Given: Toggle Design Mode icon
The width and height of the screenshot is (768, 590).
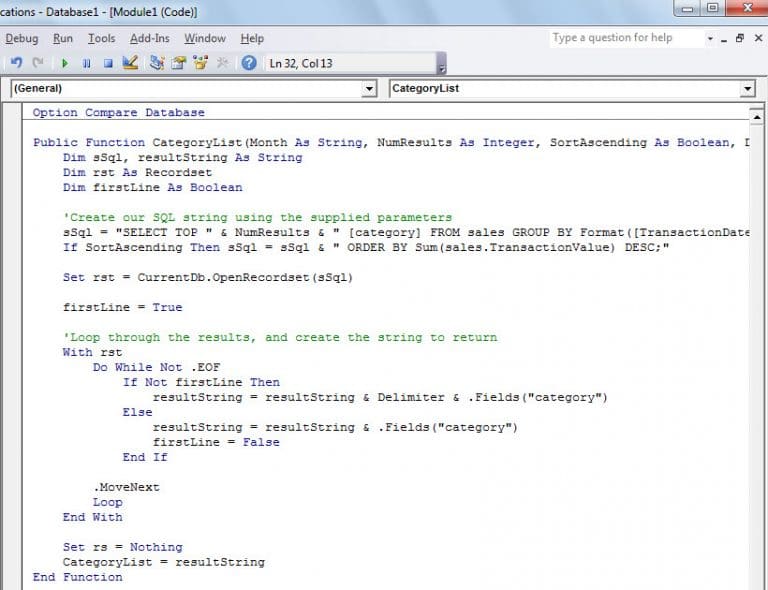Looking at the screenshot, I should click(130, 63).
